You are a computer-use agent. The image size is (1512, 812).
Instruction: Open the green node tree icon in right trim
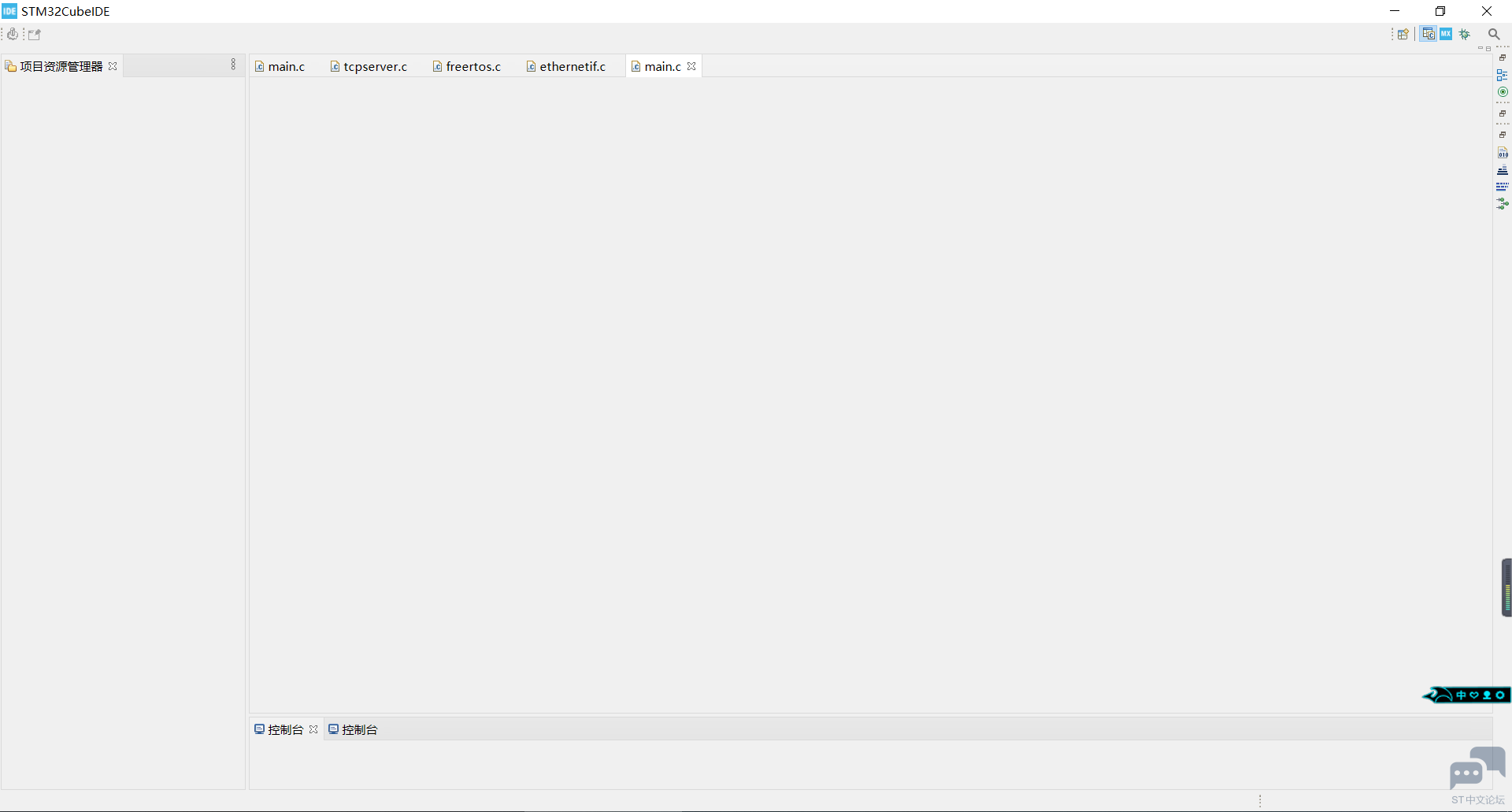(x=1503, y=204)
